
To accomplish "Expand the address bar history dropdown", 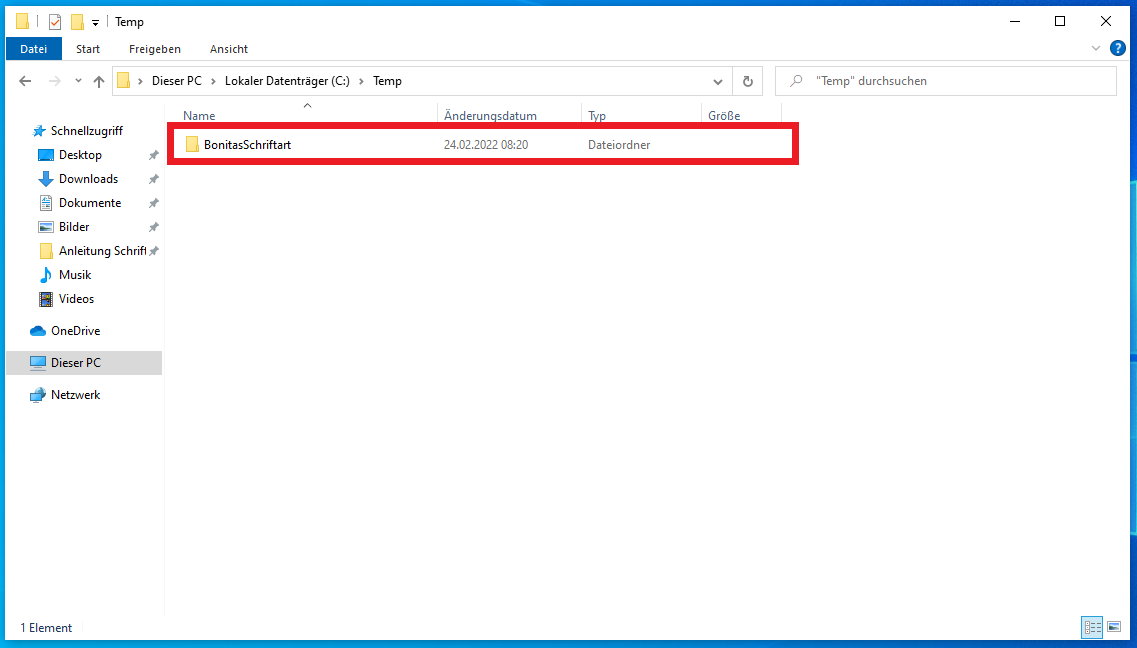I will tap(717, 81).
